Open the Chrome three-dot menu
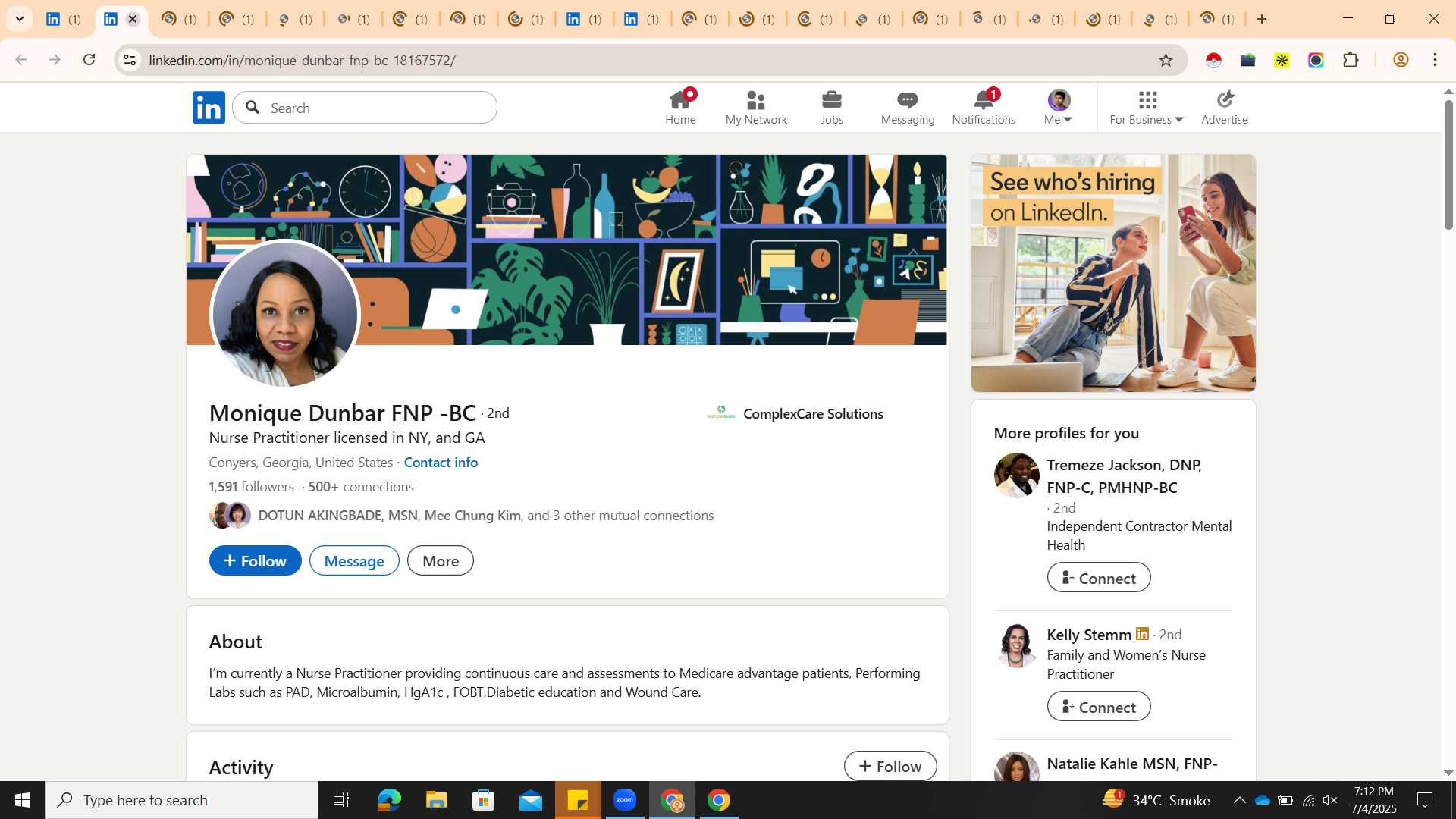Image resolution: width=1456 pixels, height=819 pixels. pos(1435,60)
